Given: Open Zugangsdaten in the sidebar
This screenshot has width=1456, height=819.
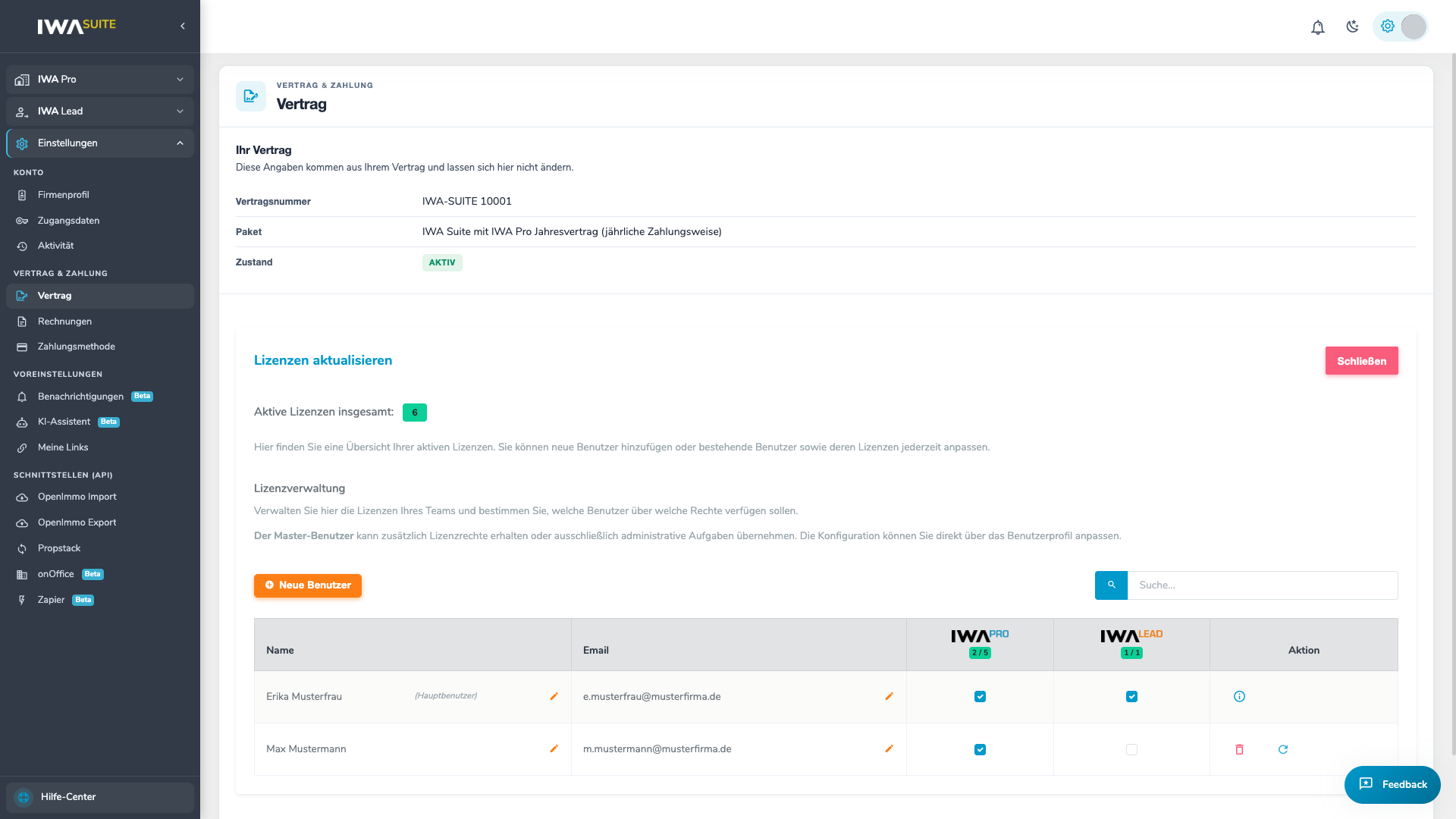Looking at the screenshot, I should (100, 221).
